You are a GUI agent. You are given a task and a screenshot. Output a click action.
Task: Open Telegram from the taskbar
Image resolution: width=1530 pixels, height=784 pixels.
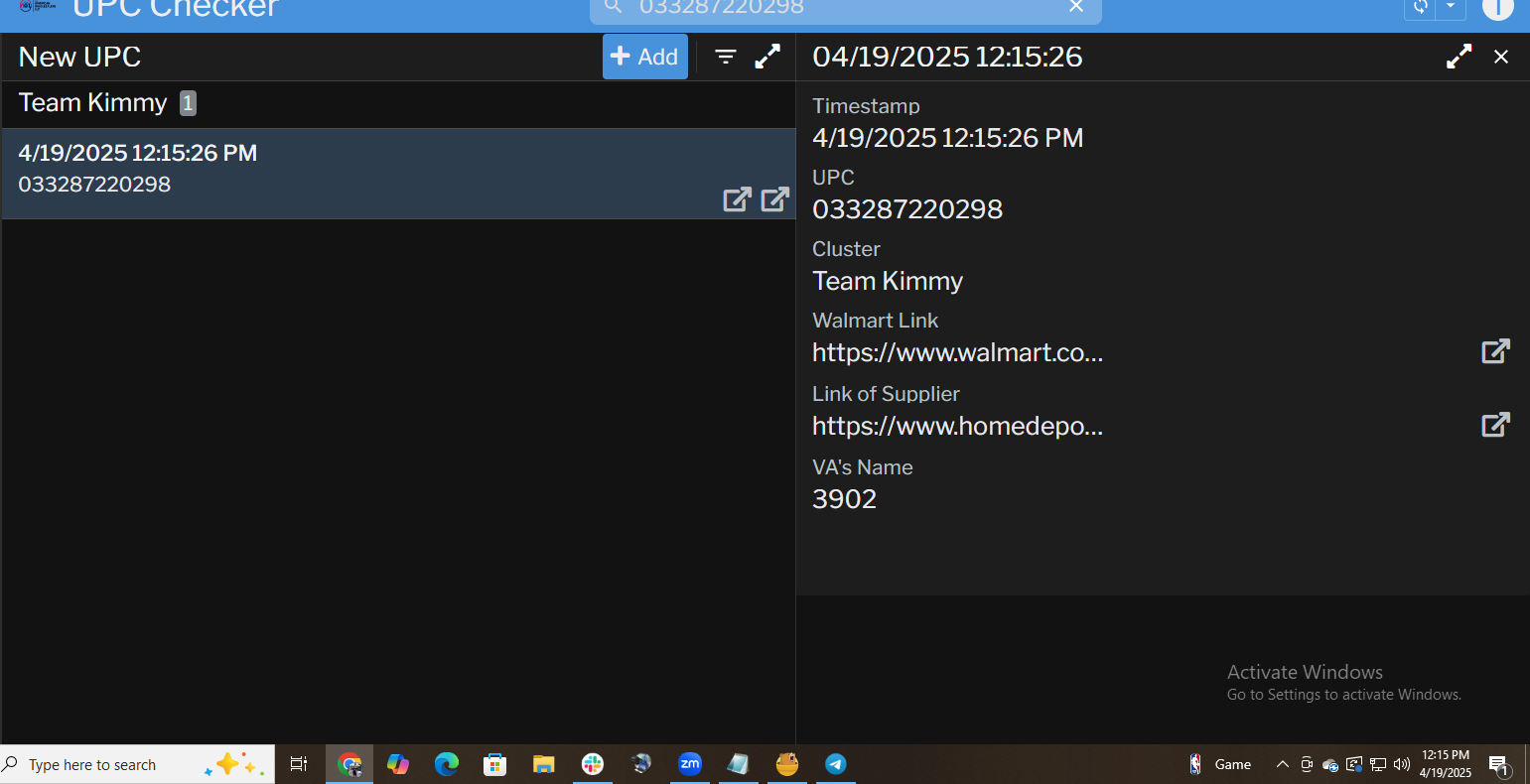836,764
